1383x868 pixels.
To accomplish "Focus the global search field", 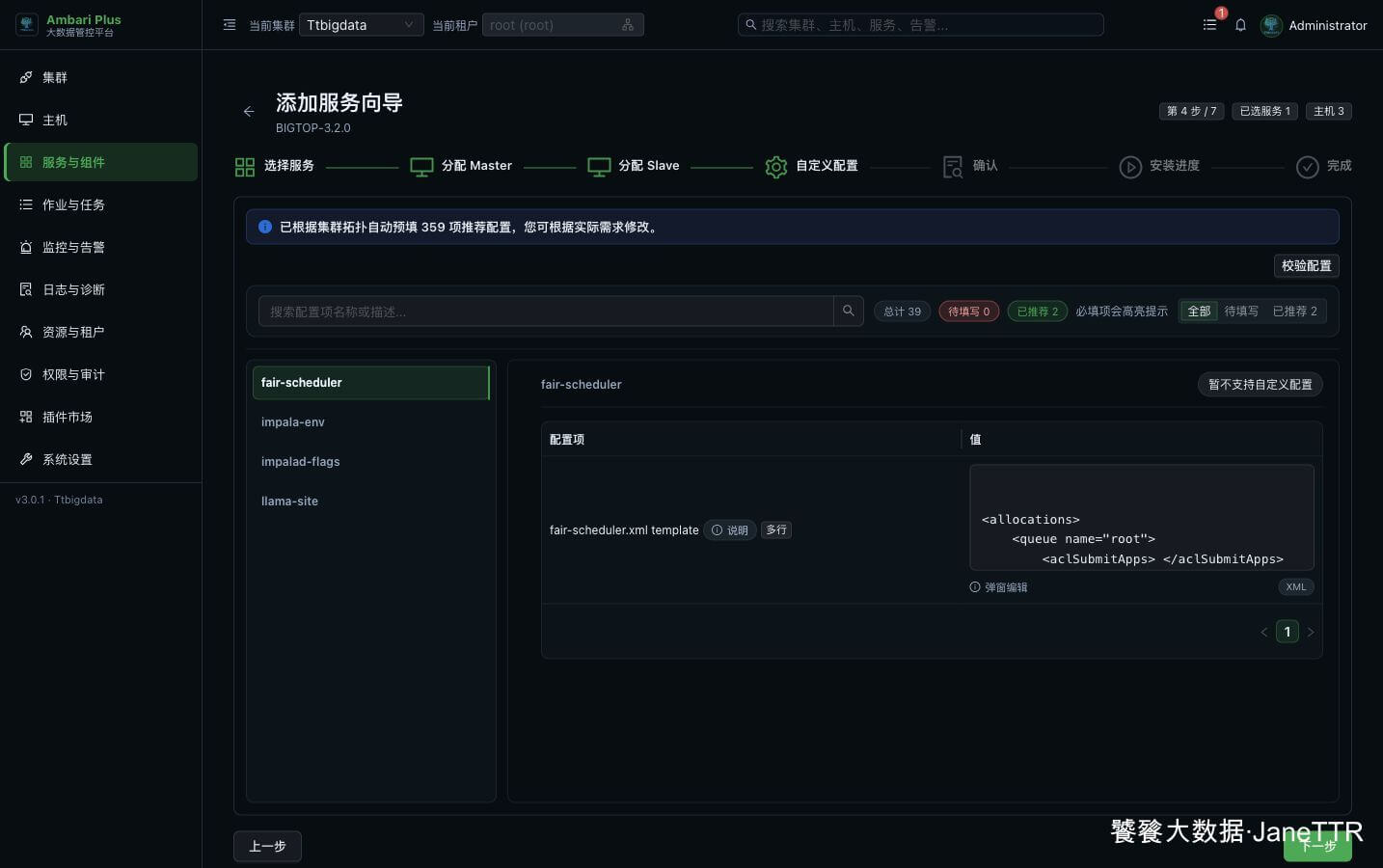I will pyautogui.click(x=921, y=25).
